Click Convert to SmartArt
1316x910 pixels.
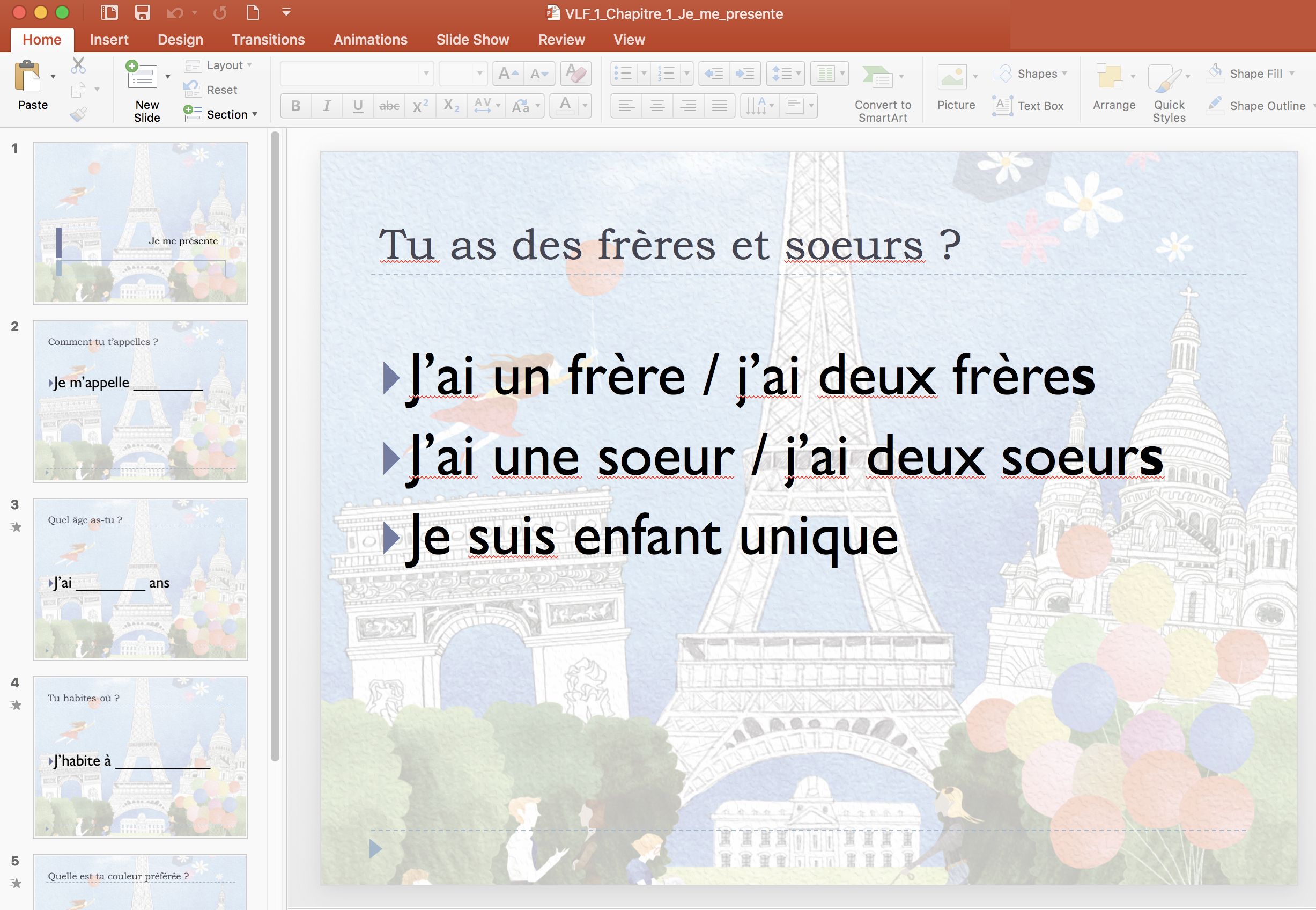883,93
